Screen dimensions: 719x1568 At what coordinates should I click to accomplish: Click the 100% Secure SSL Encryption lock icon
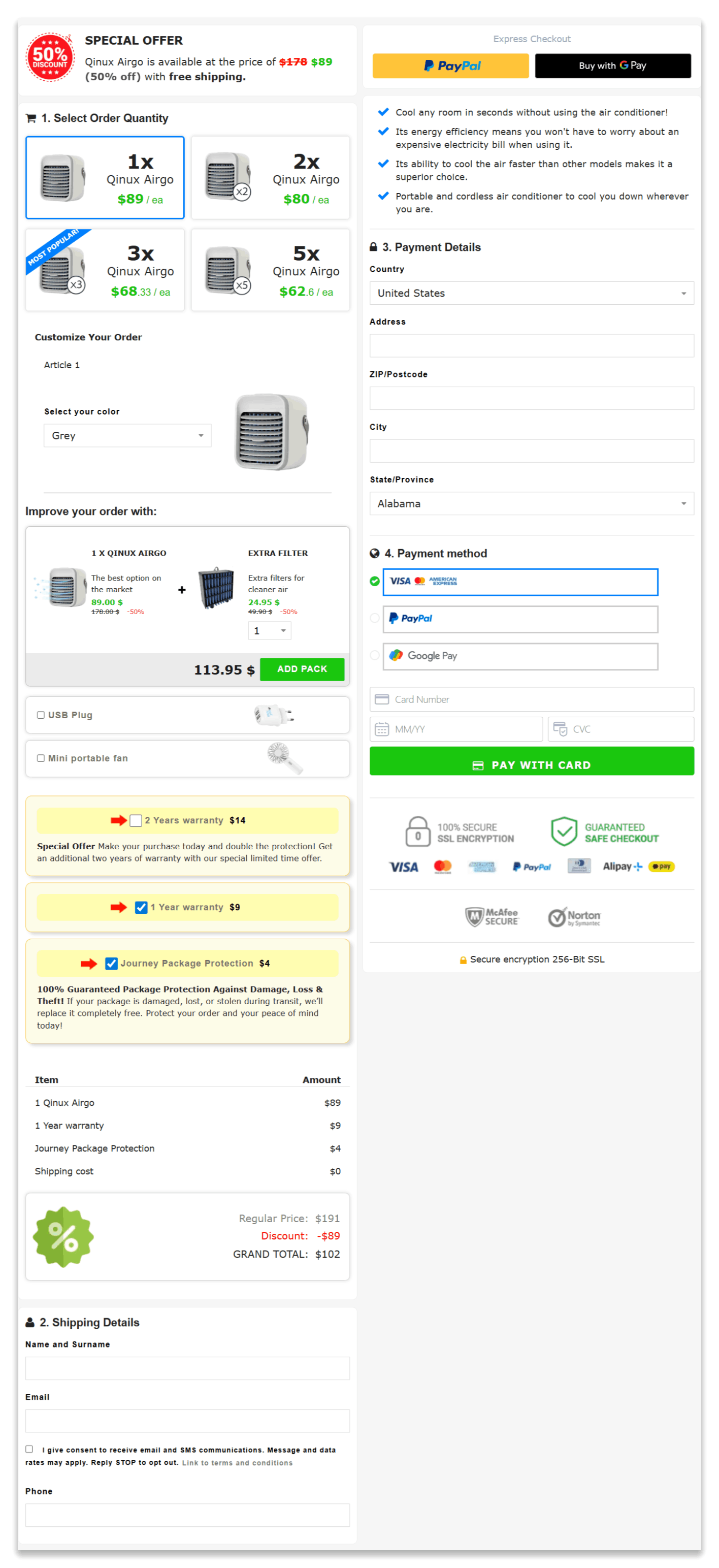coord(417,832)
